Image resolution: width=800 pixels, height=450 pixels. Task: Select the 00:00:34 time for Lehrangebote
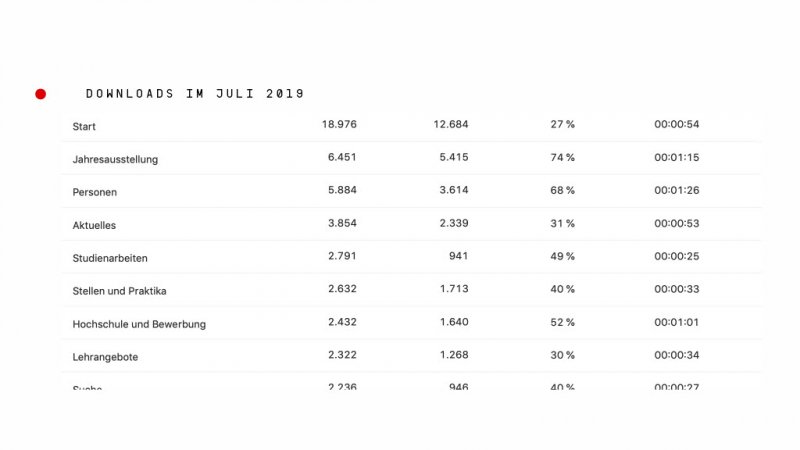[x=676, y=355]
